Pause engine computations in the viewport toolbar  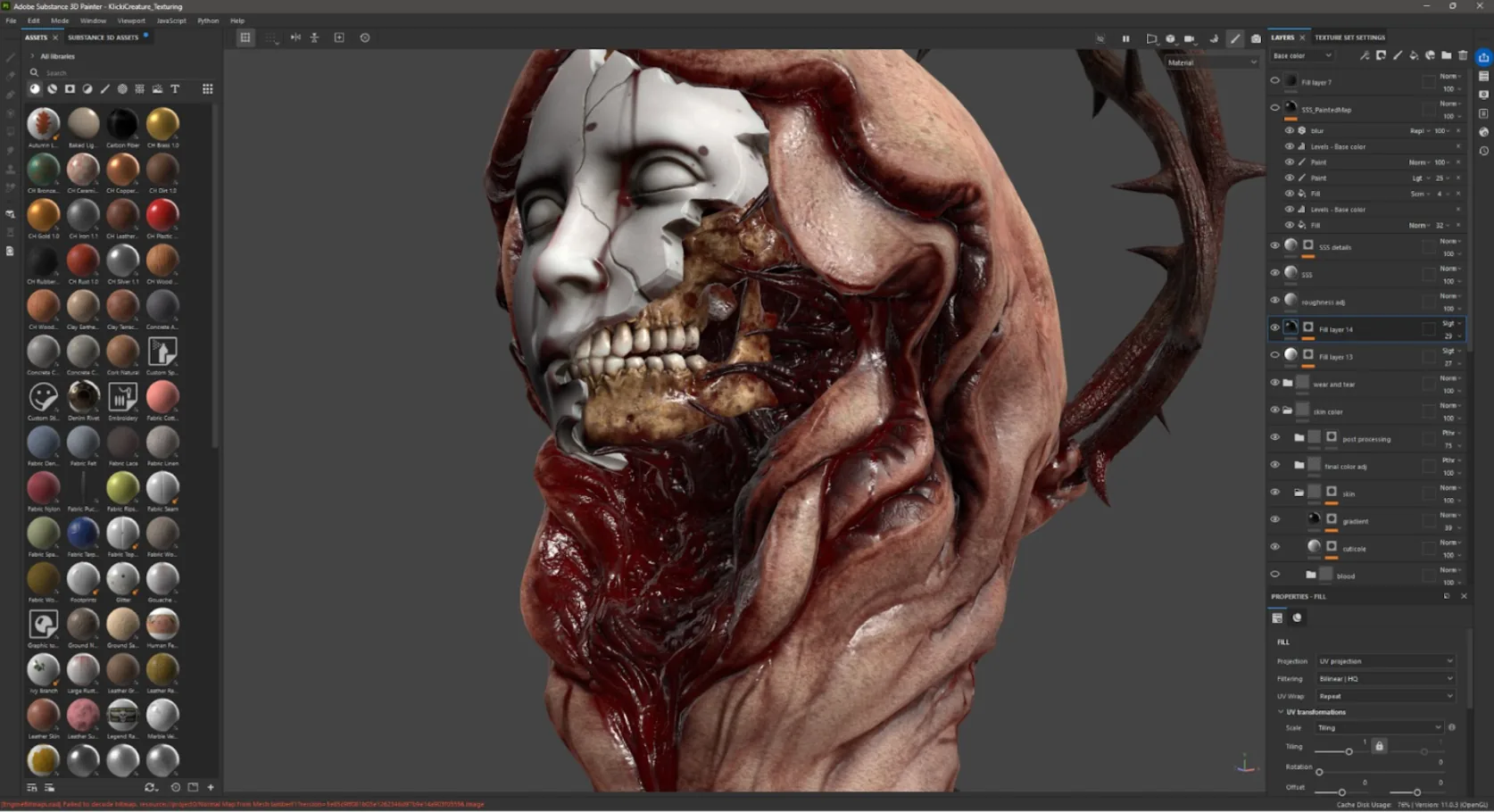point(1125,38)
